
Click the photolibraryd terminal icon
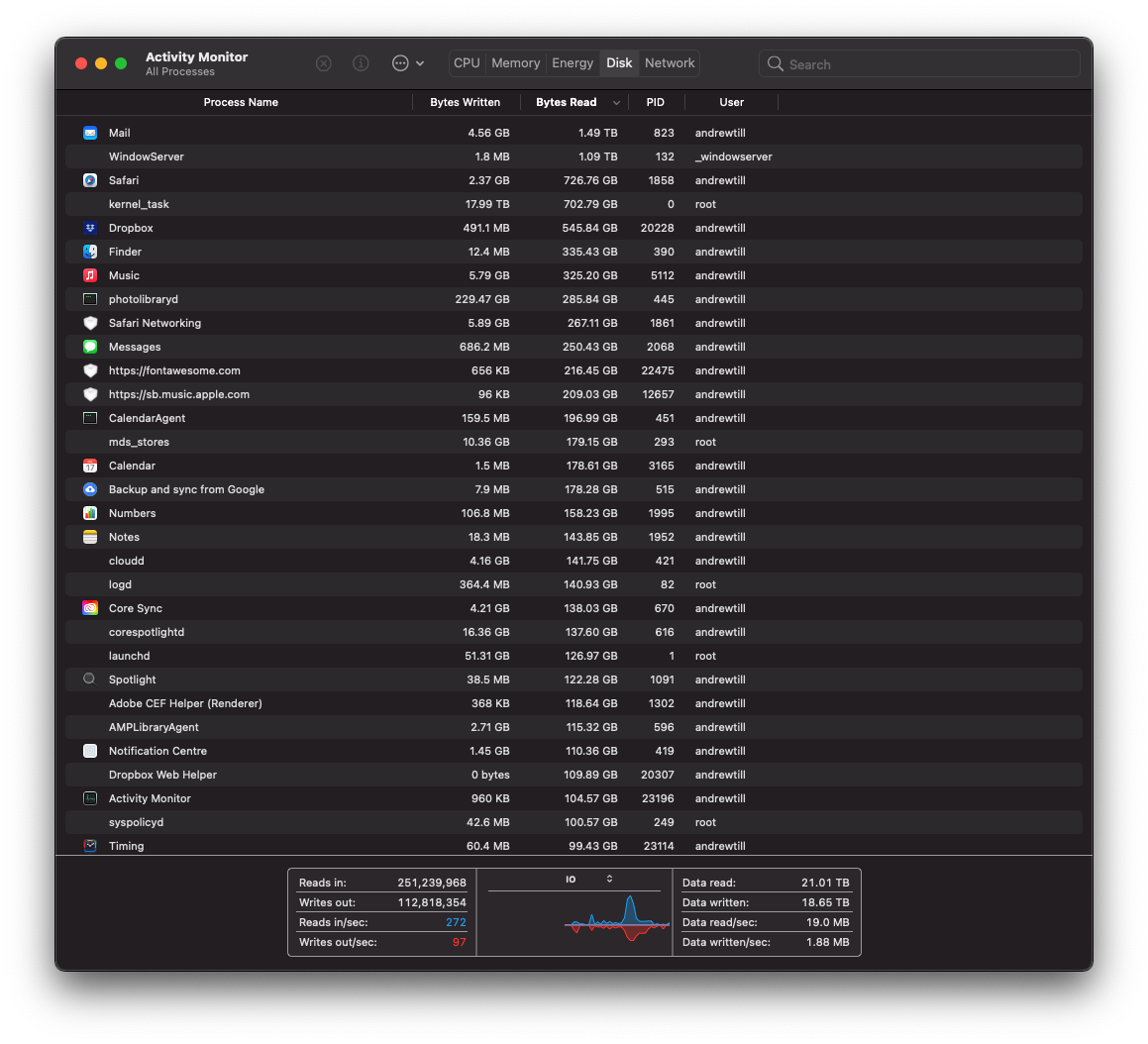(x=90, y=299)
